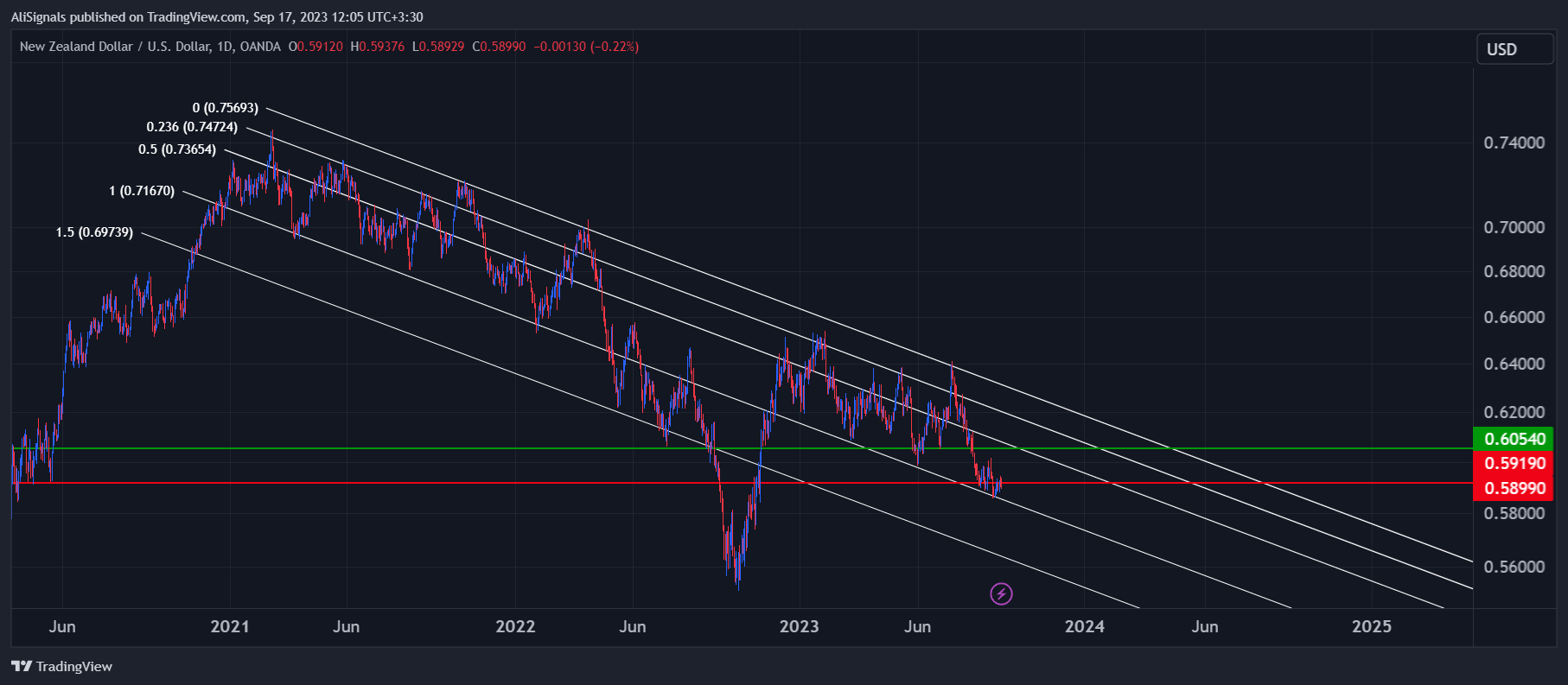Click the low price L0.58929 value

tap(438, 47)
